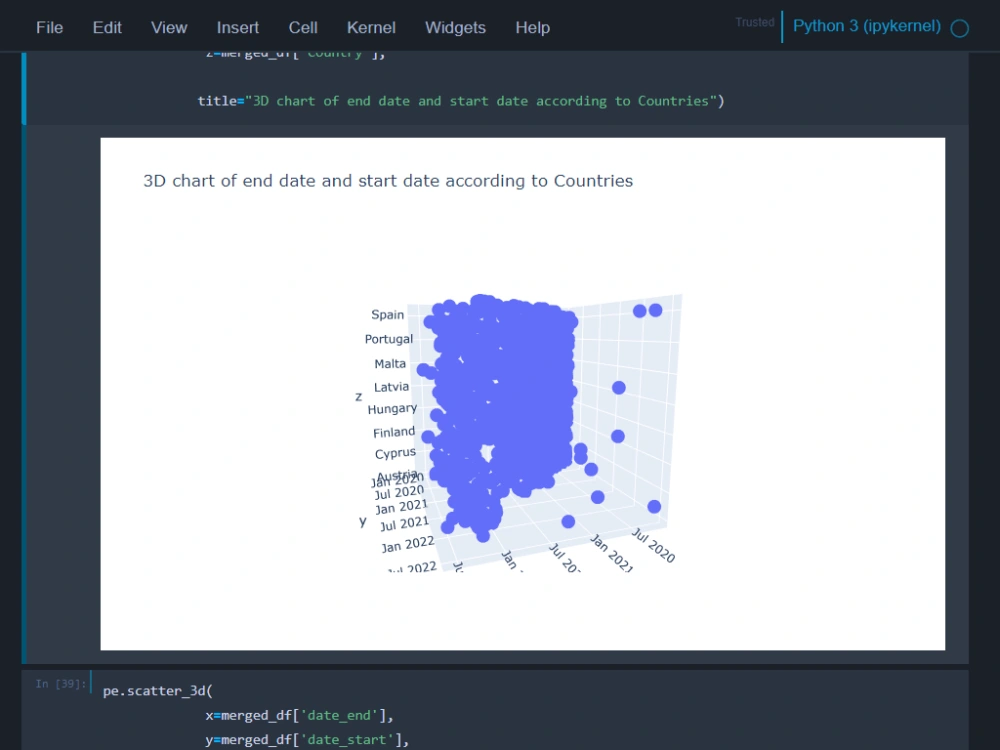Click the Trusted notebook badge

coord(755,22)
